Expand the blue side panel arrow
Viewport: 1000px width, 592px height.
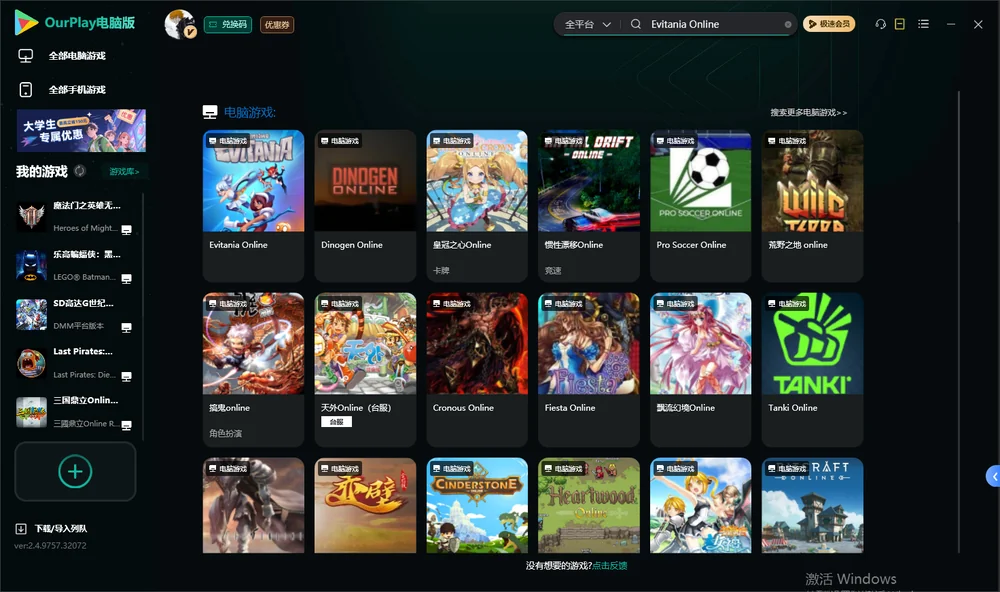tap(993, 477)
